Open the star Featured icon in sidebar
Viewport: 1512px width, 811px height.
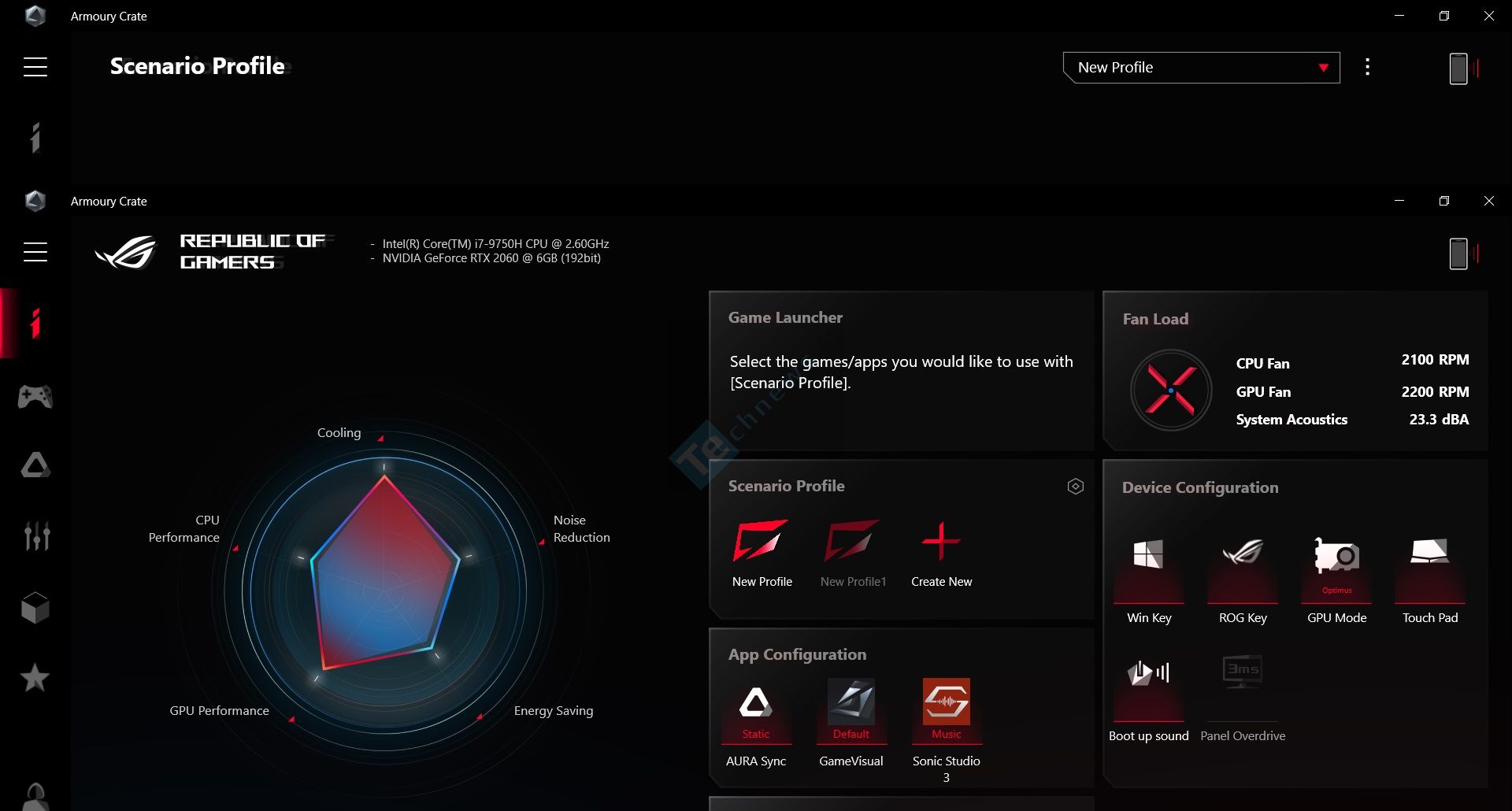pyautogui.click(x=35, y=678)
